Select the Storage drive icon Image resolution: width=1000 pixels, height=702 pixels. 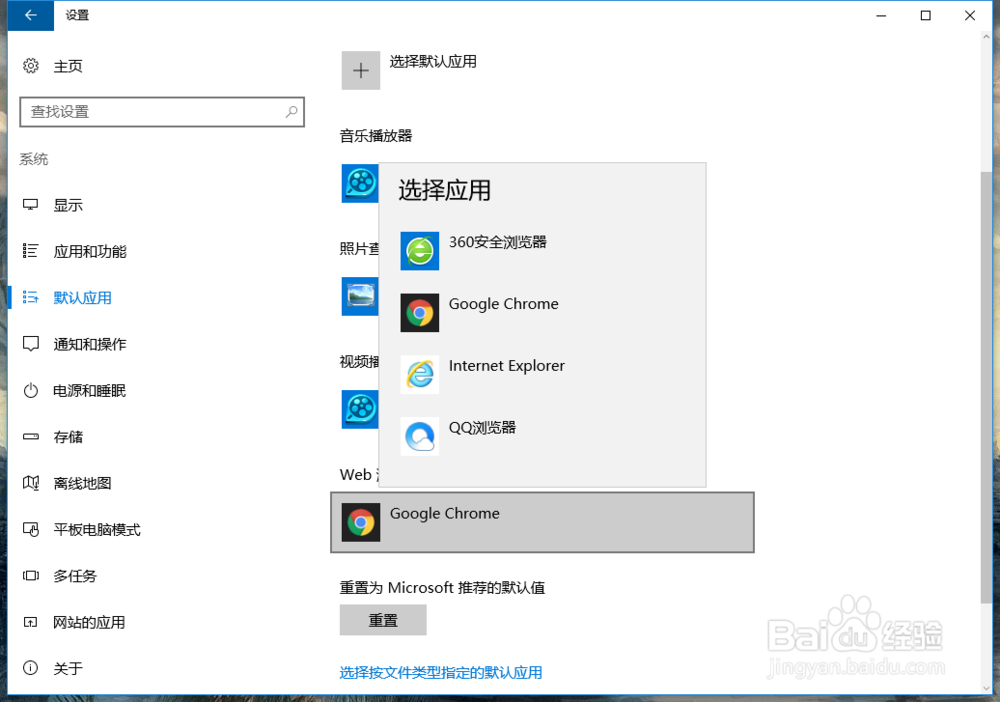(31, 437)
